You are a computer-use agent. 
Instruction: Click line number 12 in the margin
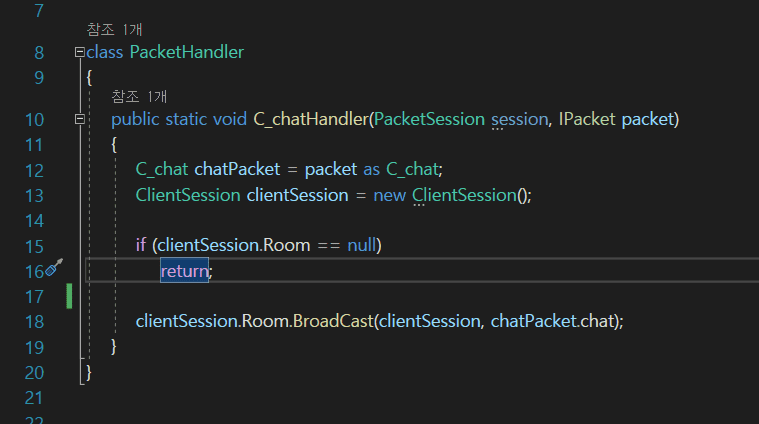click(x=34, y=170)
